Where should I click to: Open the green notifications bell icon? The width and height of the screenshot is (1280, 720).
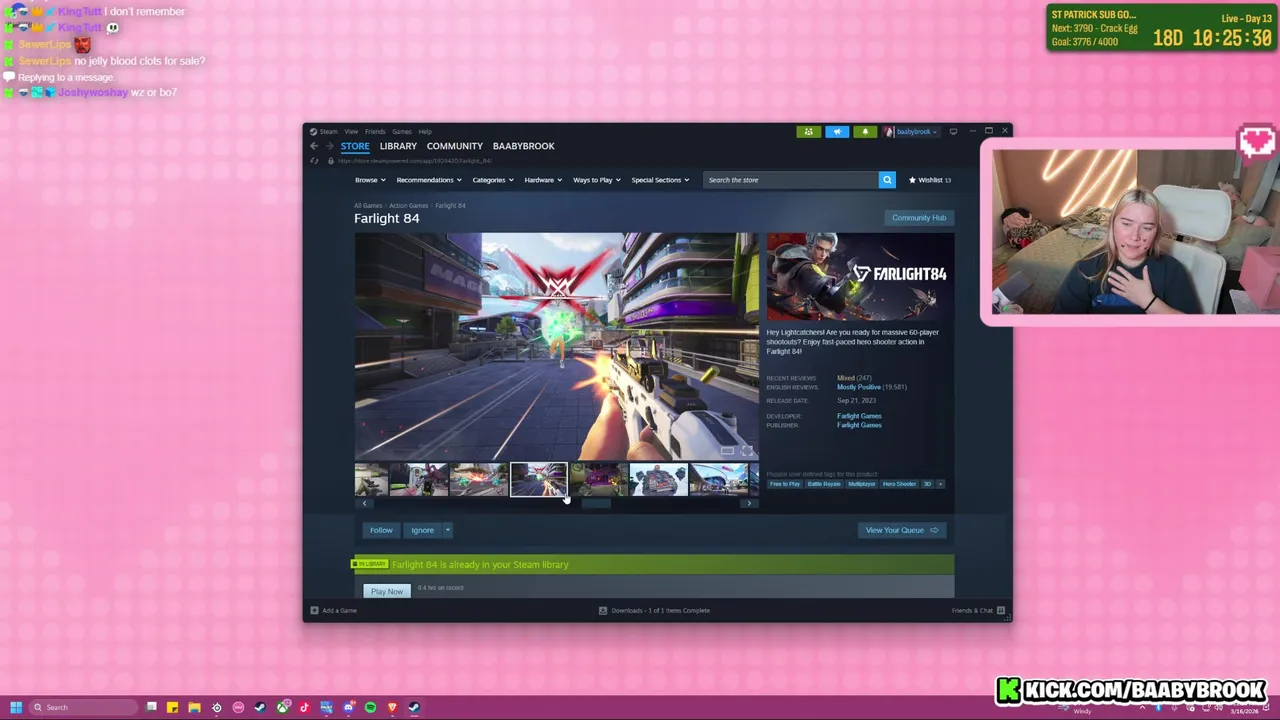click(x=865, y=131)
